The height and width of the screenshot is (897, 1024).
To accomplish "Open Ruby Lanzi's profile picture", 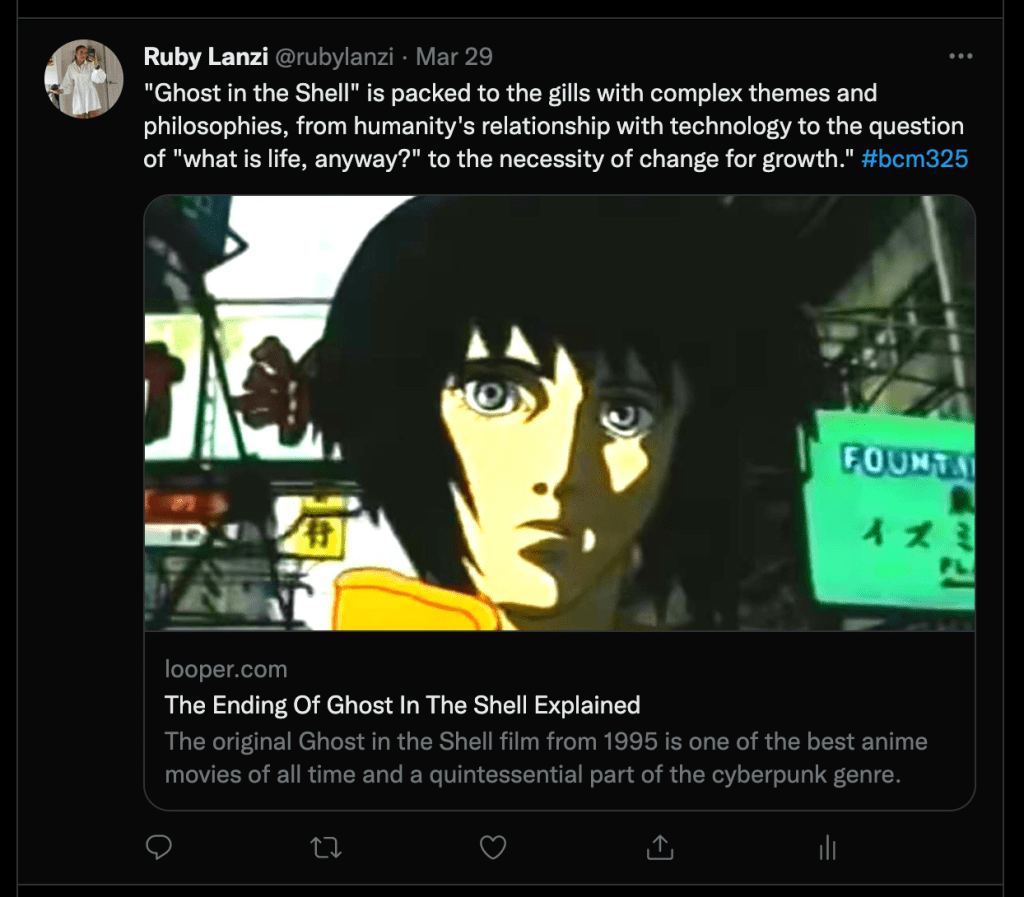I will [x=84, y=79].
